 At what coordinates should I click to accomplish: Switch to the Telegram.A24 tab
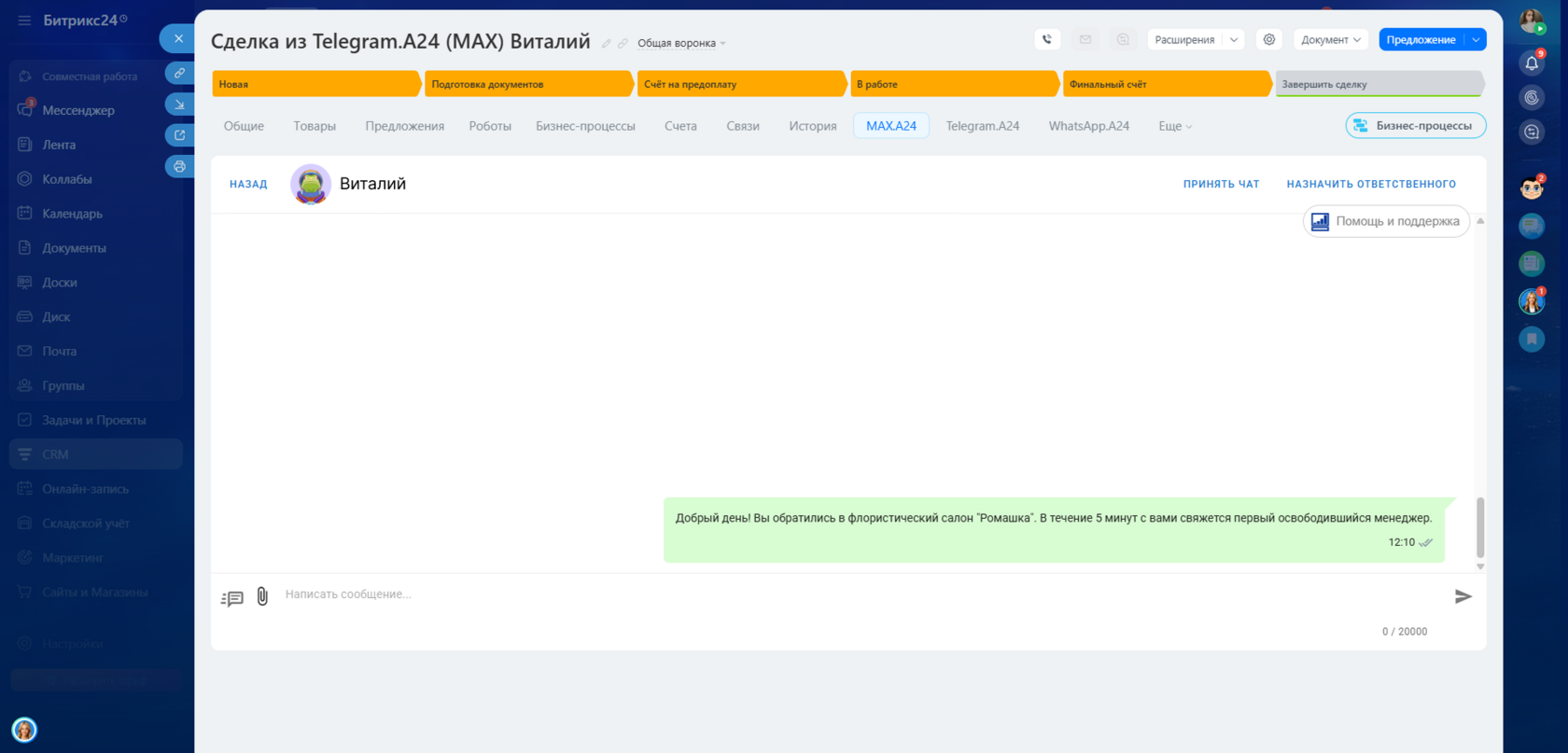click(983, 126)
